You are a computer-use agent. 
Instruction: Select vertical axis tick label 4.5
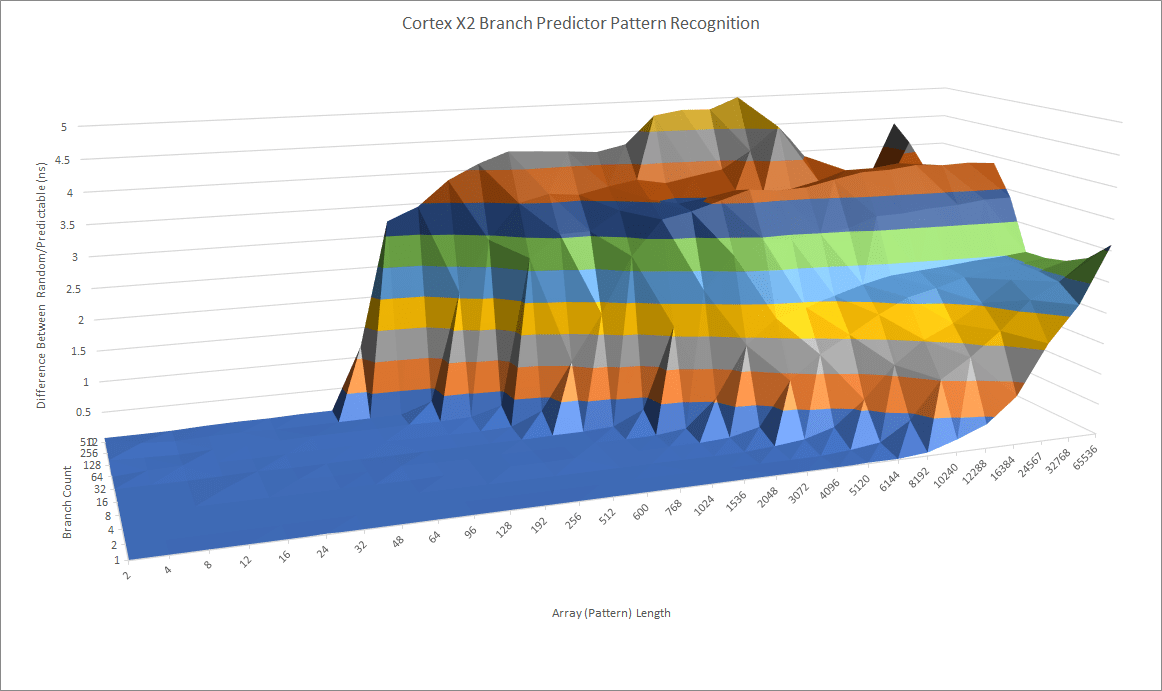pos(63,160)
